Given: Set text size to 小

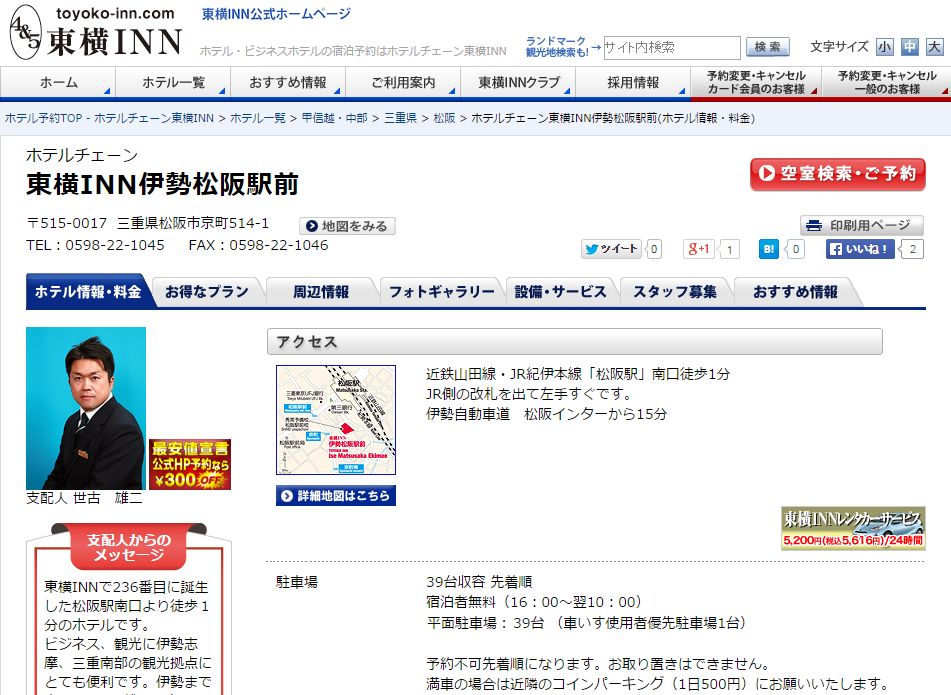Looking at the screenshot, I should click(x=884, y=47).
